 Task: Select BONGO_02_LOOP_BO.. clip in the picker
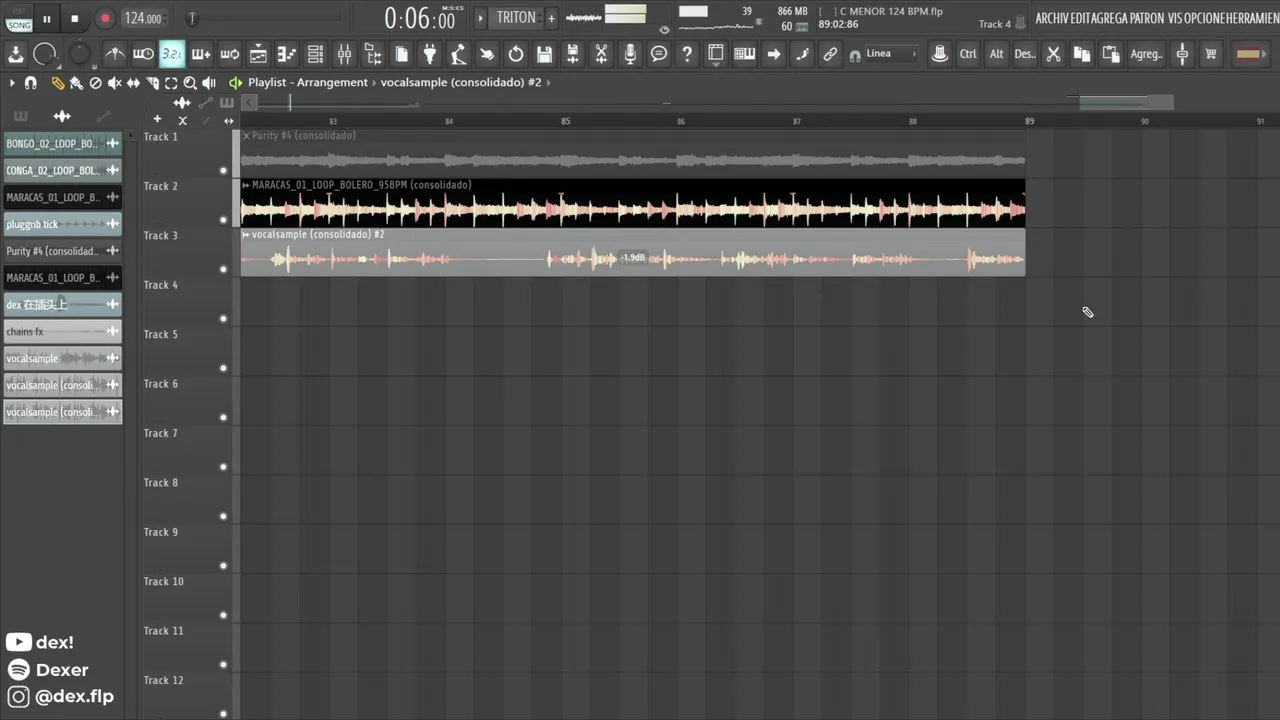coord(62,144)
